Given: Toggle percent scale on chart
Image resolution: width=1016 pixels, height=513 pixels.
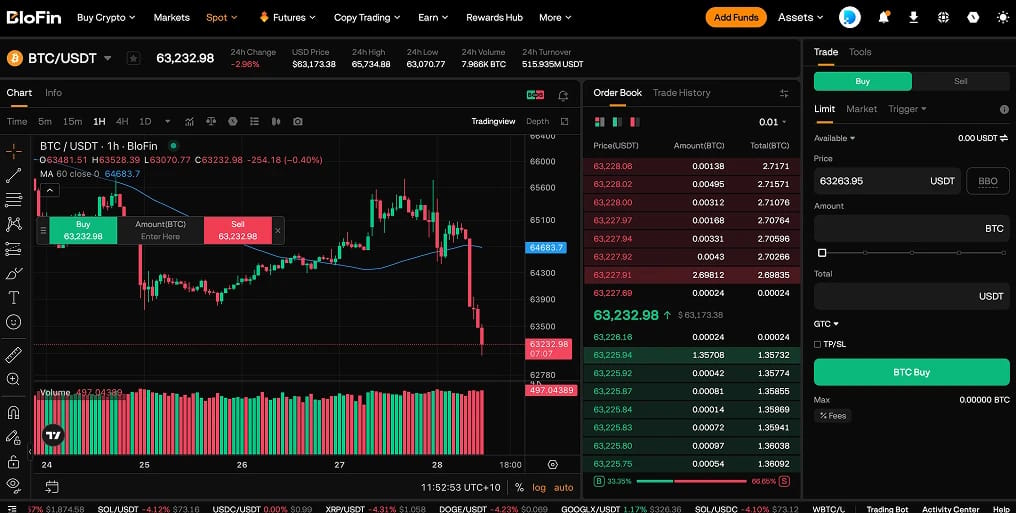Looking at the screenshot, I should click(519, 487).
